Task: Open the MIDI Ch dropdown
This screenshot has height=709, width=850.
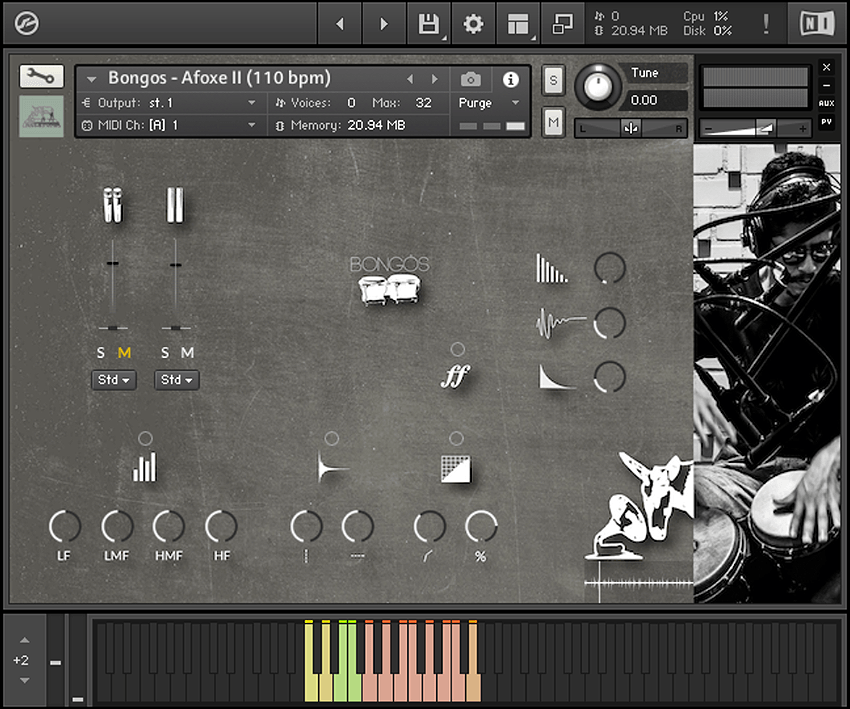Action: pos(168,125)
